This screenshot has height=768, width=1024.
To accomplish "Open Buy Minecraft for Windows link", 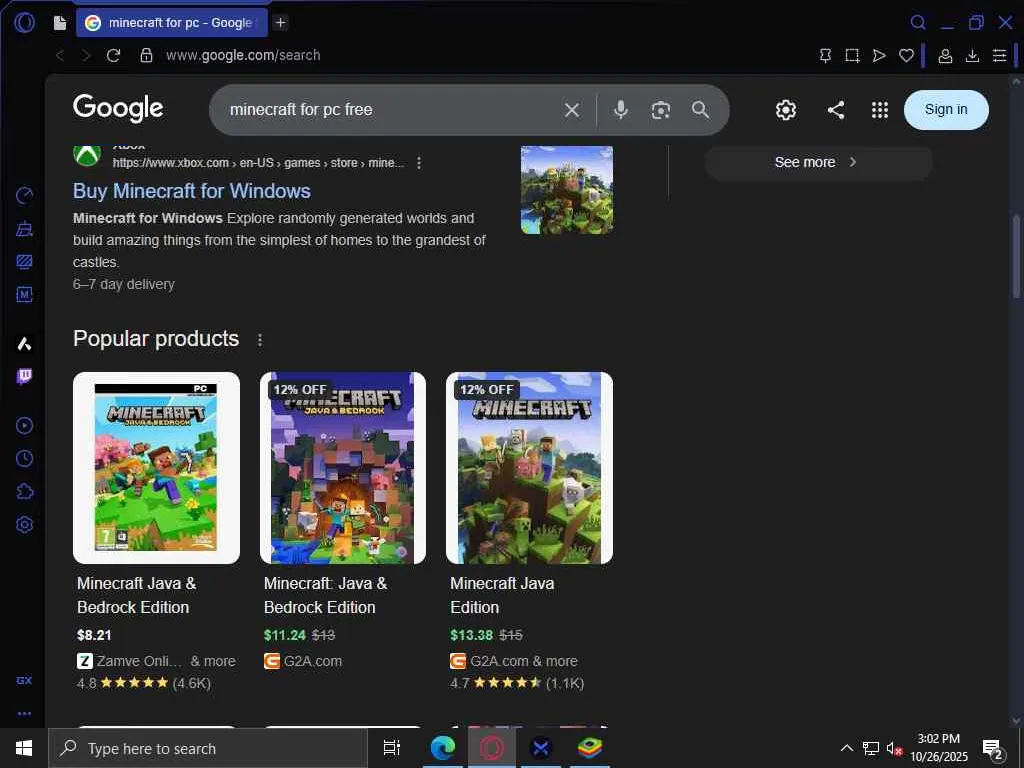I will pyautogui.click(x=191, y=191).
